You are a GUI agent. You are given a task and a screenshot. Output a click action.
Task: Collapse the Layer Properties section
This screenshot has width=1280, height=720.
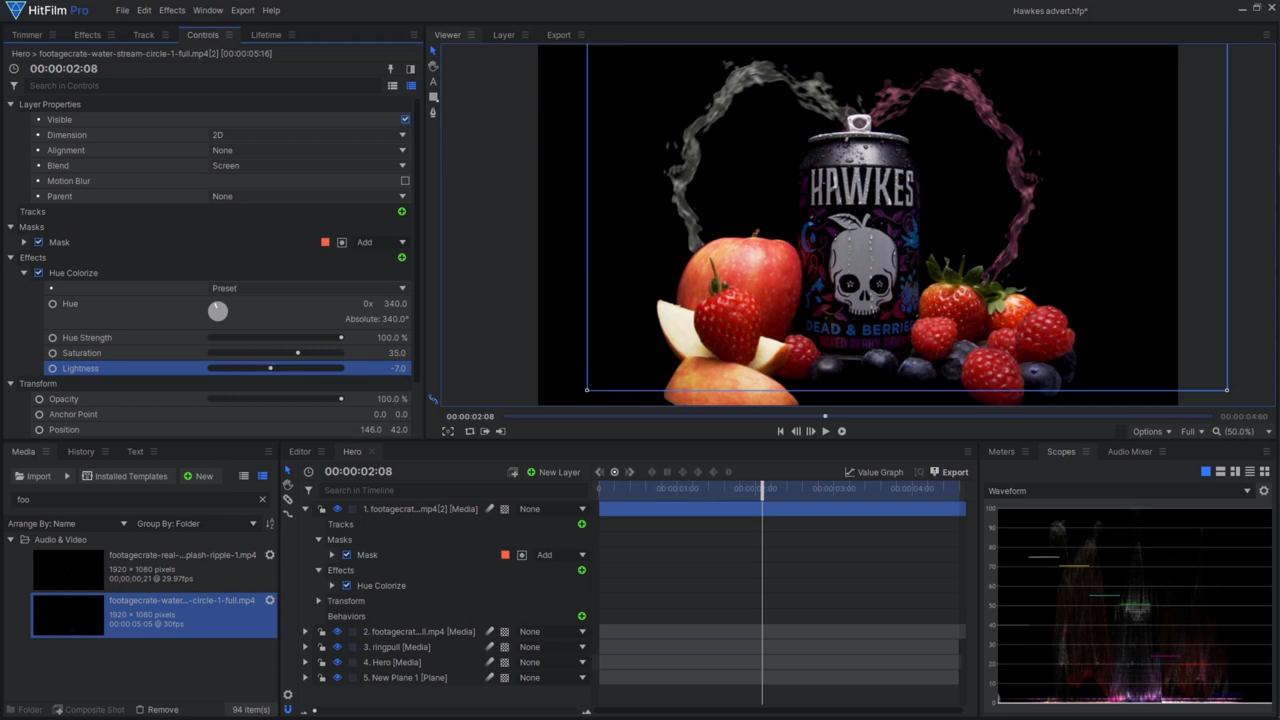(x=11, y=104)
